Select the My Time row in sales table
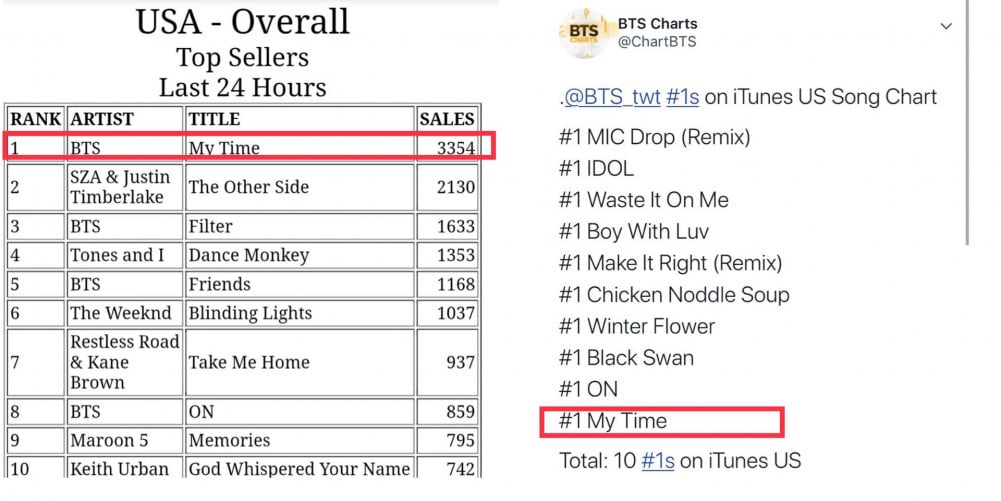Screen dimensions: 1001x501 click(243, 147)
